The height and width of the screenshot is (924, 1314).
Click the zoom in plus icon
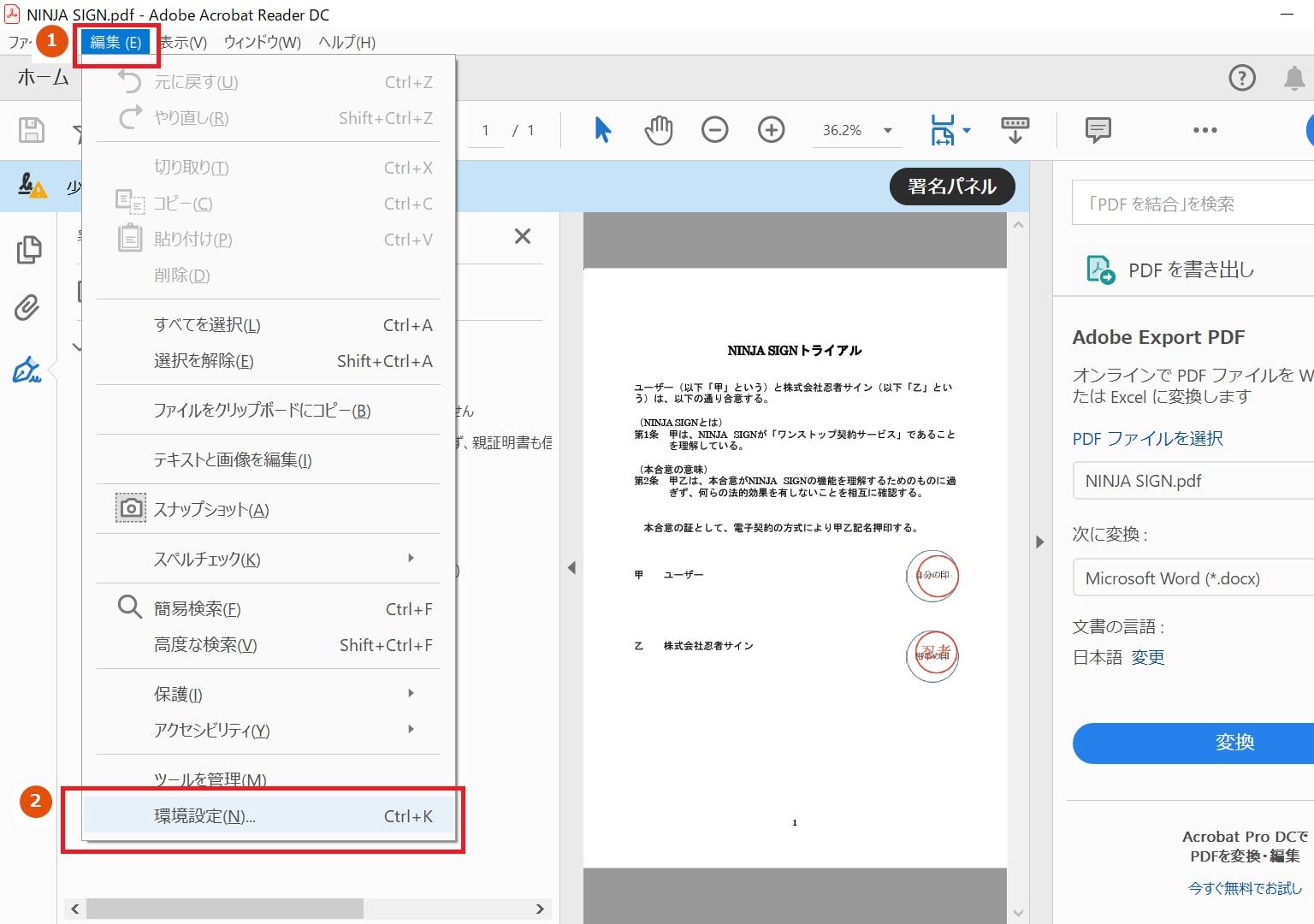[771, 130]
